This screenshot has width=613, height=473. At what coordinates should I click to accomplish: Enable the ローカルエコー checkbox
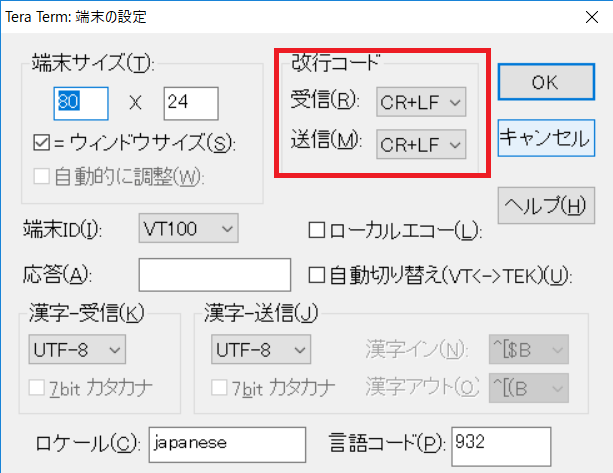coord(316,231)
